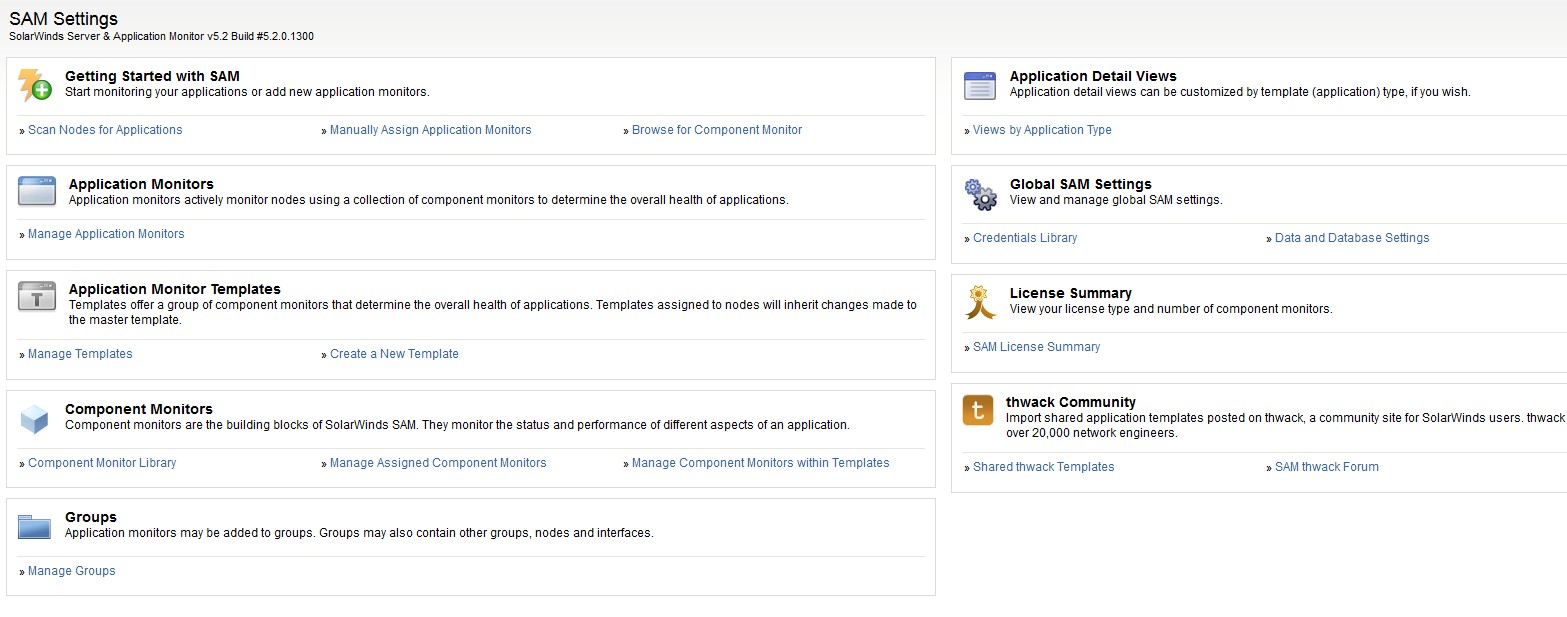Click the License Summary ribbon icon
This screenshot has width=1567, height=617.
(980, 302)
